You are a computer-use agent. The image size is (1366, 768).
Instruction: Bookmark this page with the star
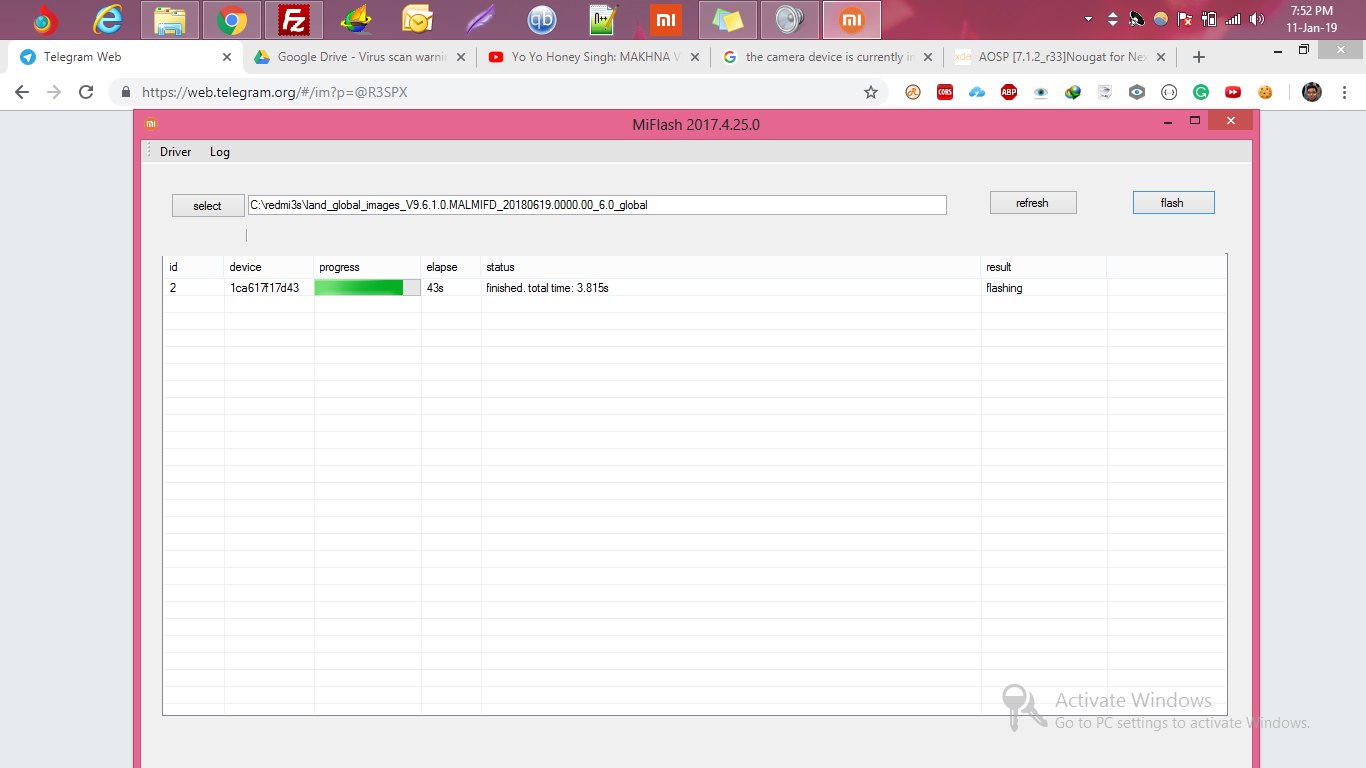click(871, 92)
